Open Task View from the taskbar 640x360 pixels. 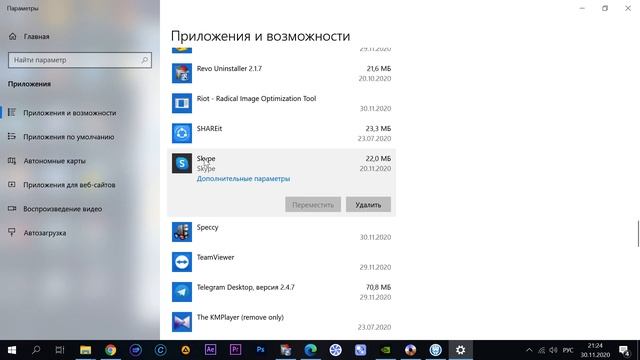[60, 350]
